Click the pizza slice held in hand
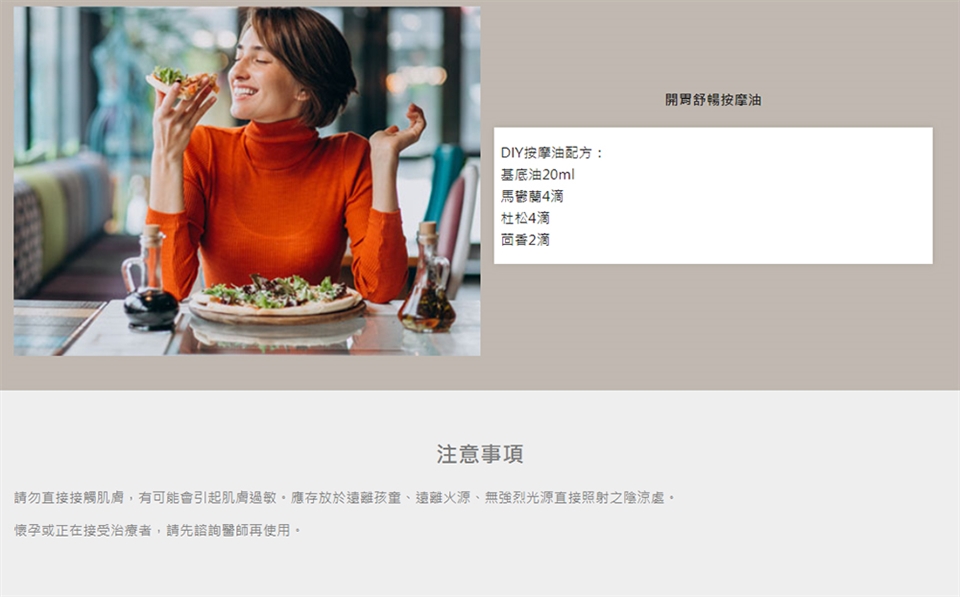The image size is (960, 597). point(182,83)
